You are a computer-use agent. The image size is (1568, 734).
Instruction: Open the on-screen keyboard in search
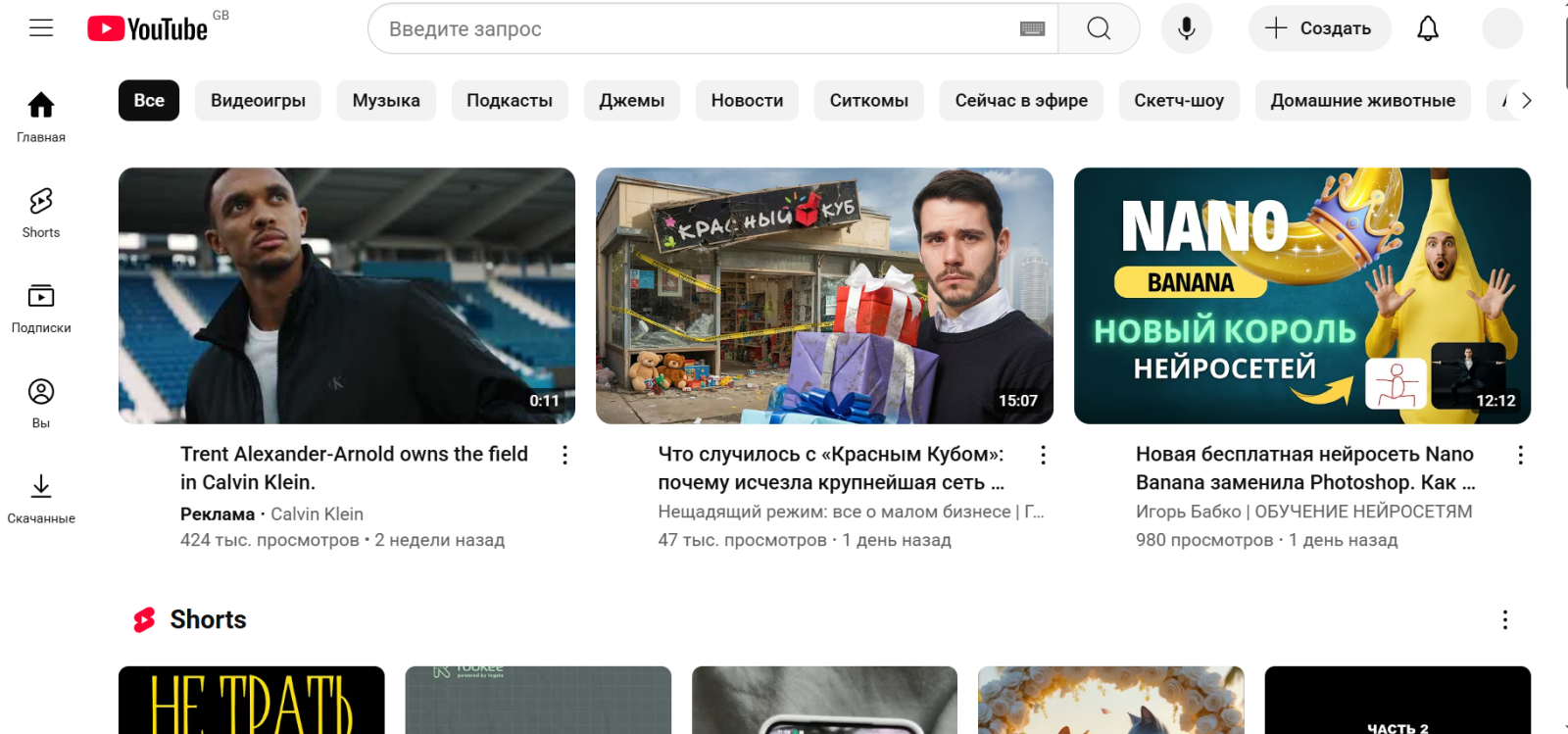1032,29
